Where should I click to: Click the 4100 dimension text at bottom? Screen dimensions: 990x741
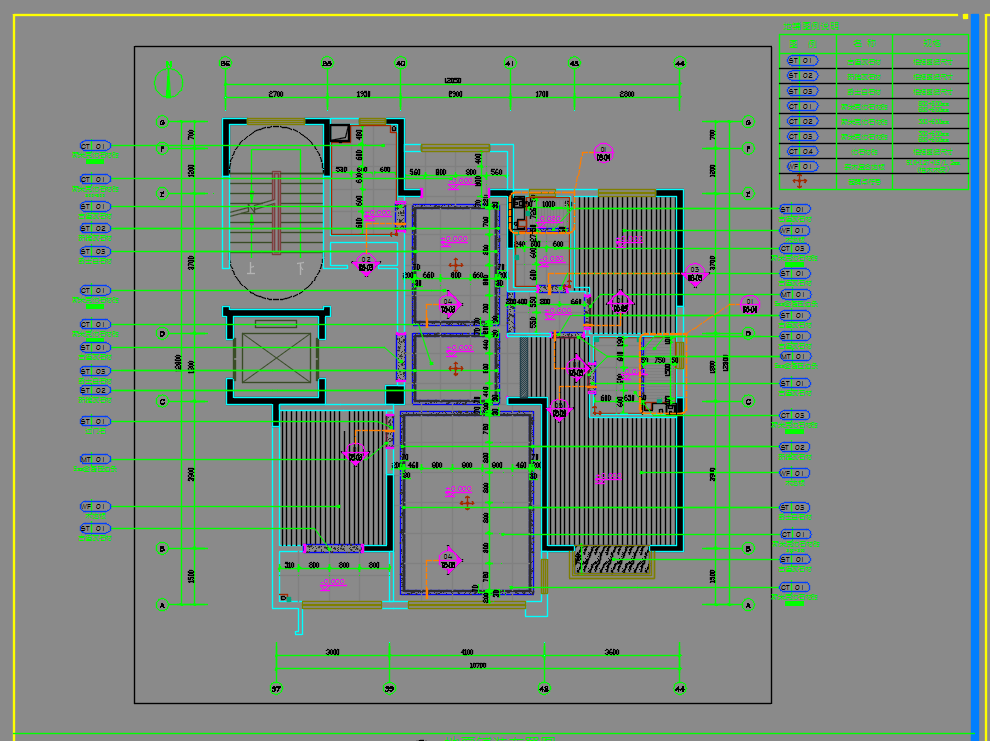pyautogui.click(x=467, y=652)
